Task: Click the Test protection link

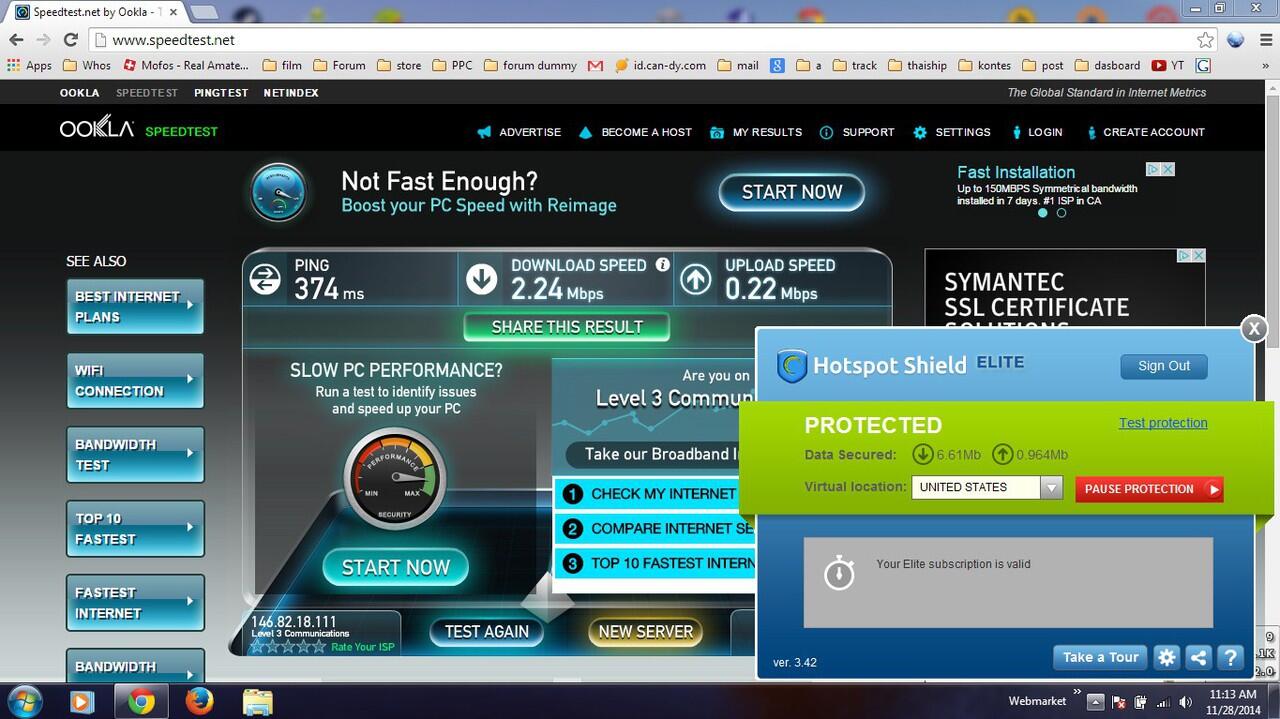Action: pyautogui.click(x=1163, y=423)
